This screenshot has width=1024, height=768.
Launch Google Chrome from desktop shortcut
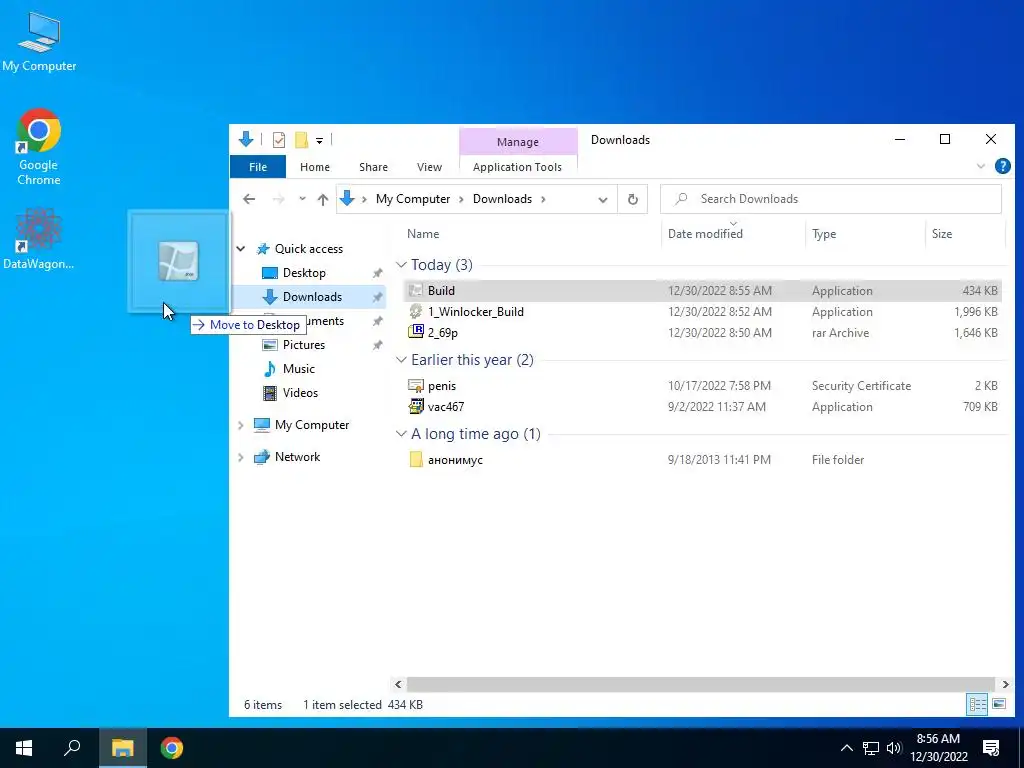pyautogui.click(x=39, y=147)
